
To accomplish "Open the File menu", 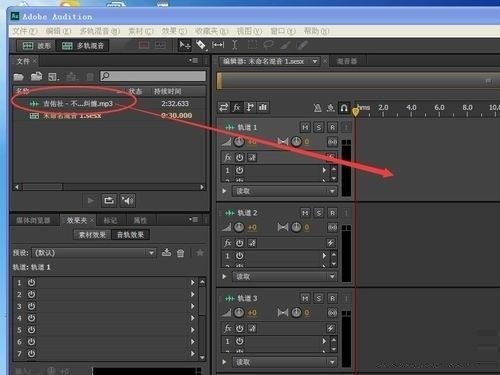I will (x=25, y=31).
